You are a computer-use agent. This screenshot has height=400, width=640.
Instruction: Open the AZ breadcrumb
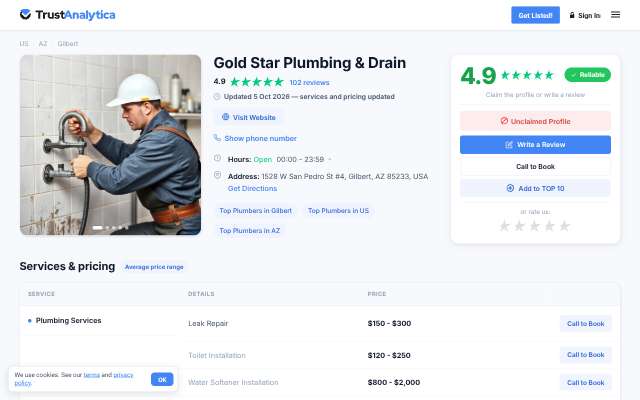point(43,43)
